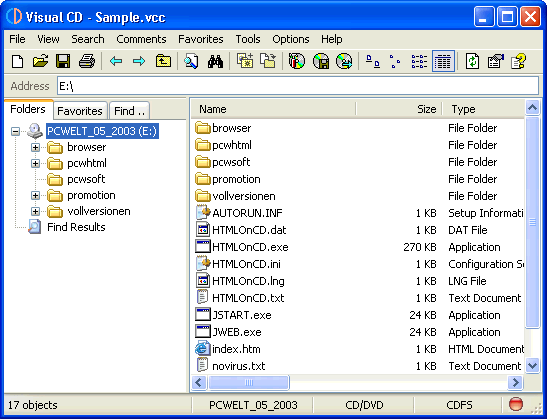Click the Open folder toolbar icon

(x=40, y=61)
